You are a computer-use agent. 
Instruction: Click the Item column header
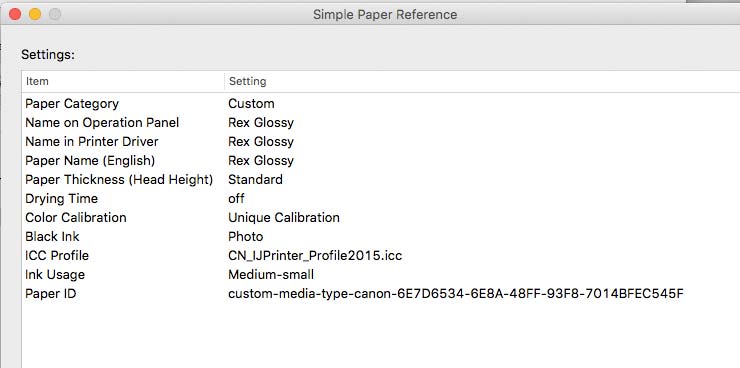37,81
